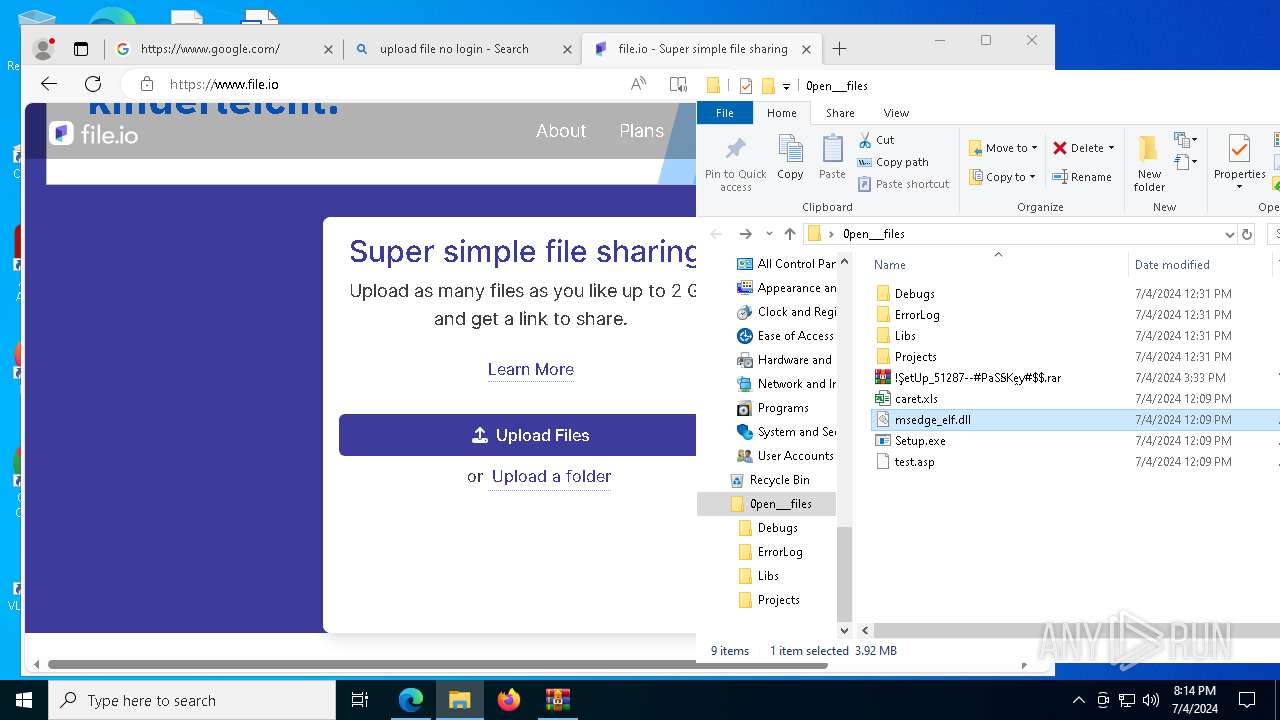Open Edge tab actions menu icon
Screen dimensions: 1280x720
tap(81, 48)
